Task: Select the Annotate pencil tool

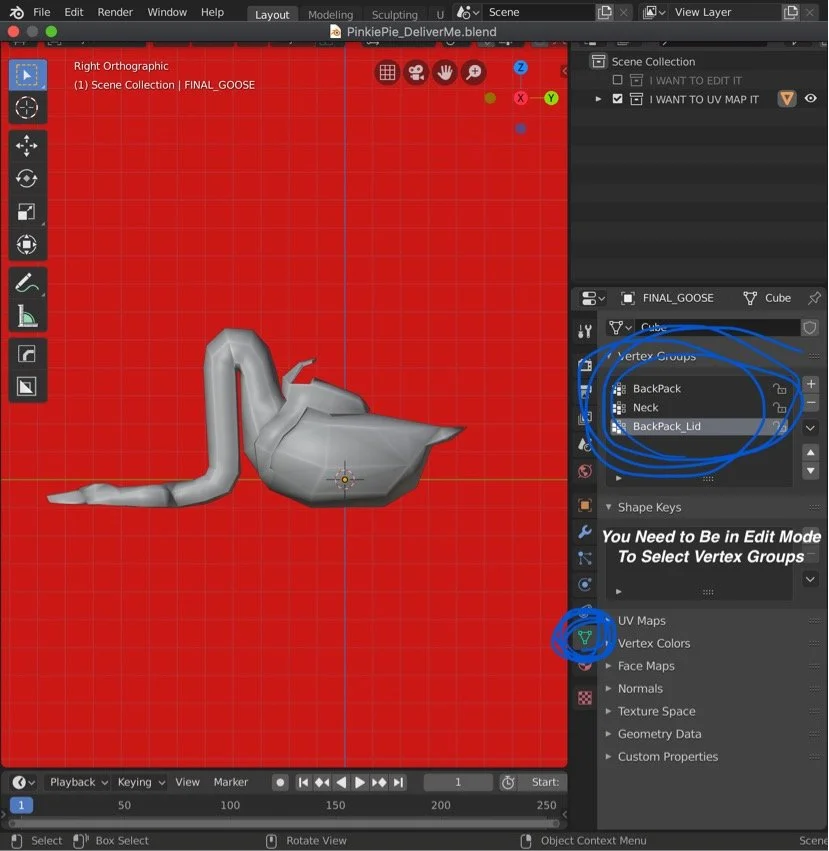Action: tap(27, 283)
